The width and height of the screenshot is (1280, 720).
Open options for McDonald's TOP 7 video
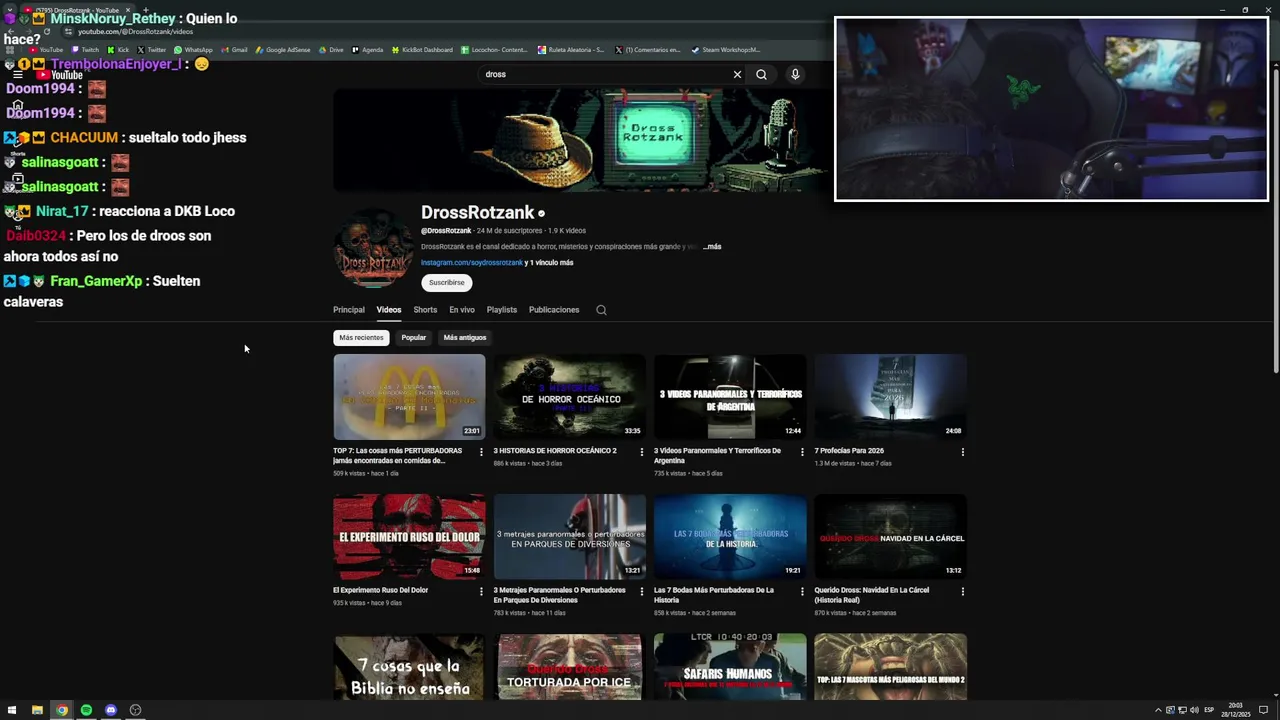click(481, 452)
